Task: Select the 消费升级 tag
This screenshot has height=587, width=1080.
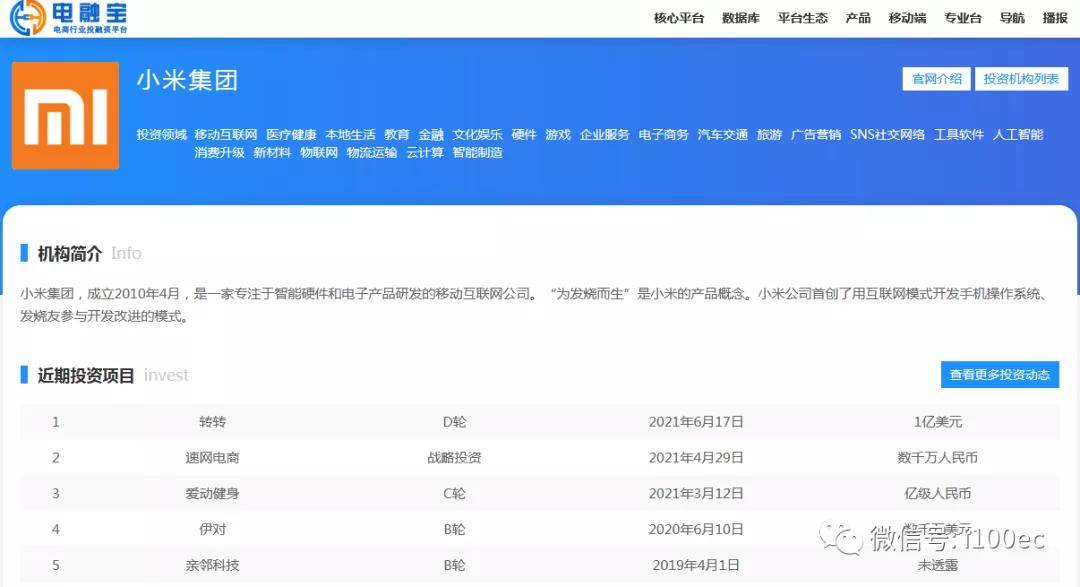Action: (220, 152)
